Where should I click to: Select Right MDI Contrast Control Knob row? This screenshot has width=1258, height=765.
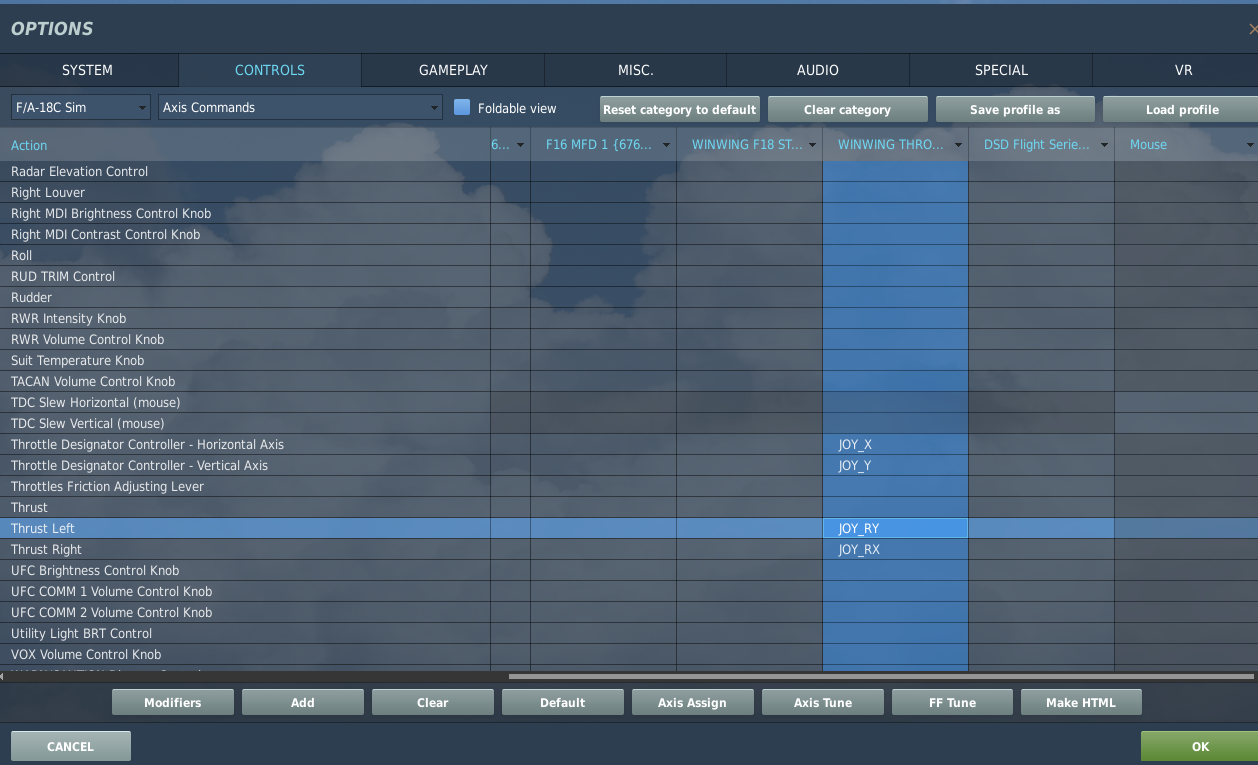coord(629,234)
